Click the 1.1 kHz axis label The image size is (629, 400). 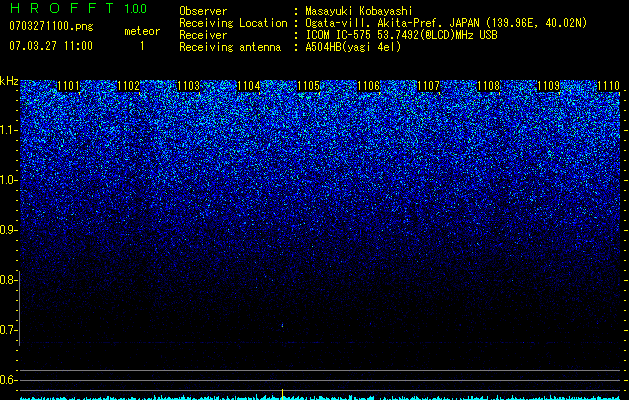click(x=8, y=131)
